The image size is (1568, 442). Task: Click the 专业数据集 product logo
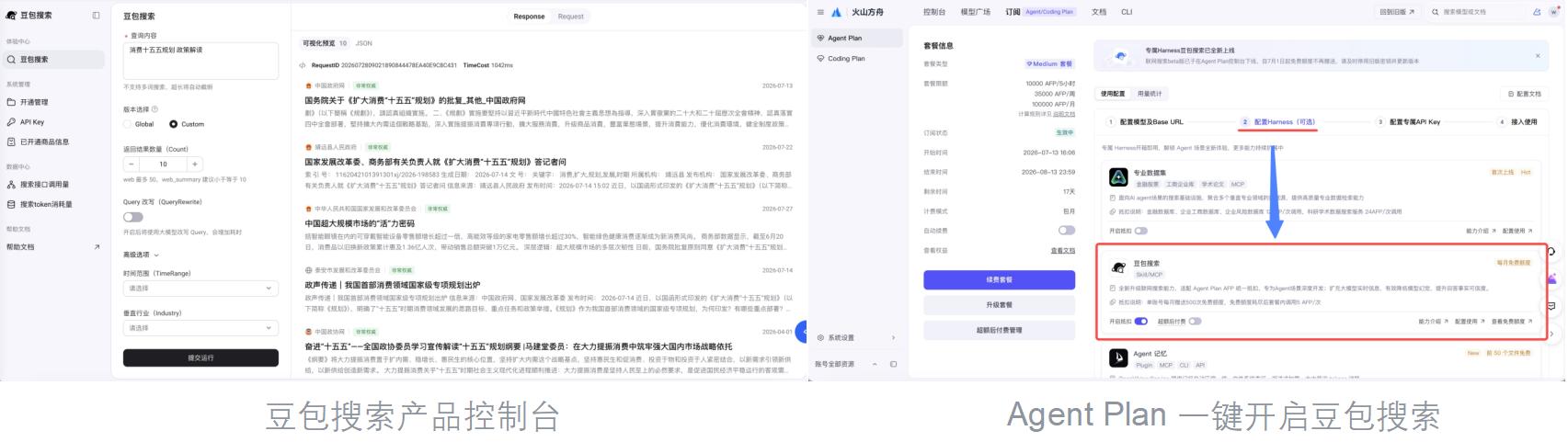(x=1118, y=177)
